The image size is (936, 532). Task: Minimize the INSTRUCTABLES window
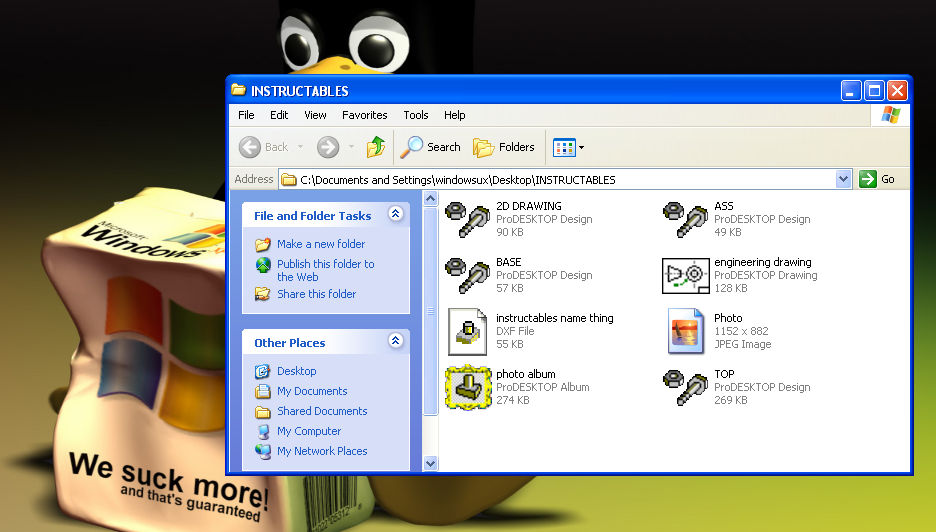click(851, 91)
